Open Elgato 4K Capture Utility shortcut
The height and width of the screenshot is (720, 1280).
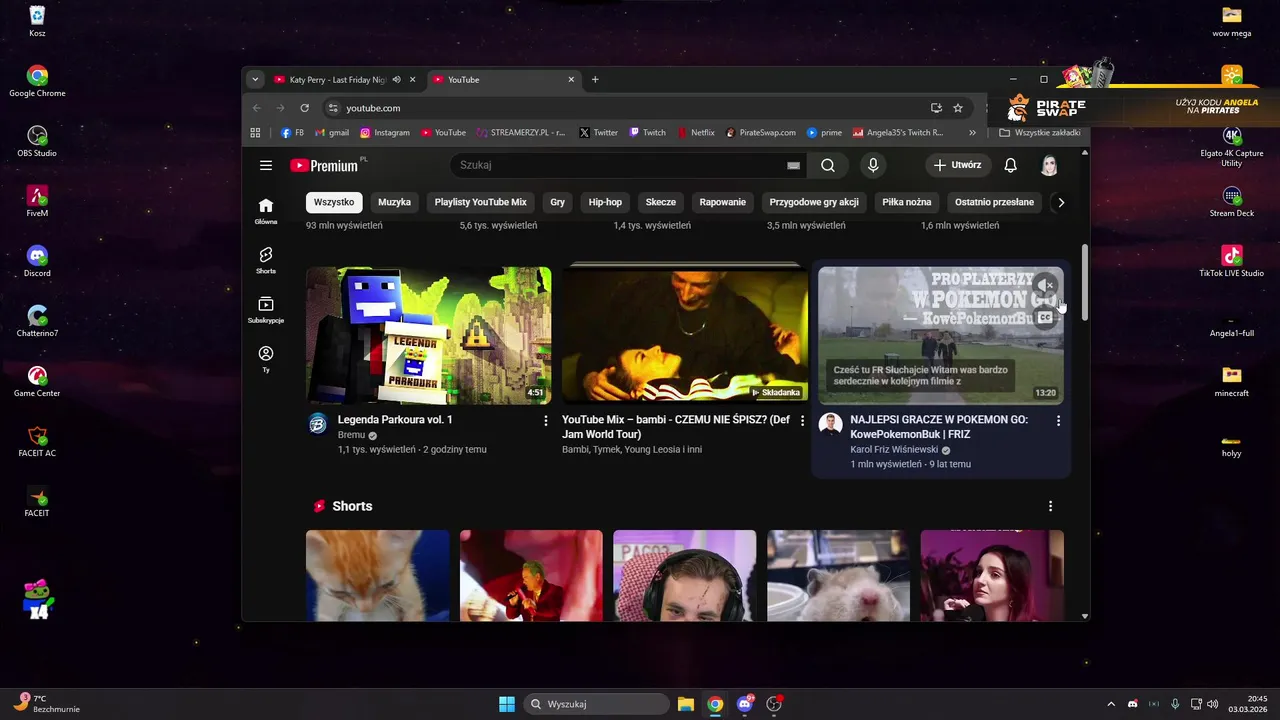pyautogui.click(x=1231, y=146)
